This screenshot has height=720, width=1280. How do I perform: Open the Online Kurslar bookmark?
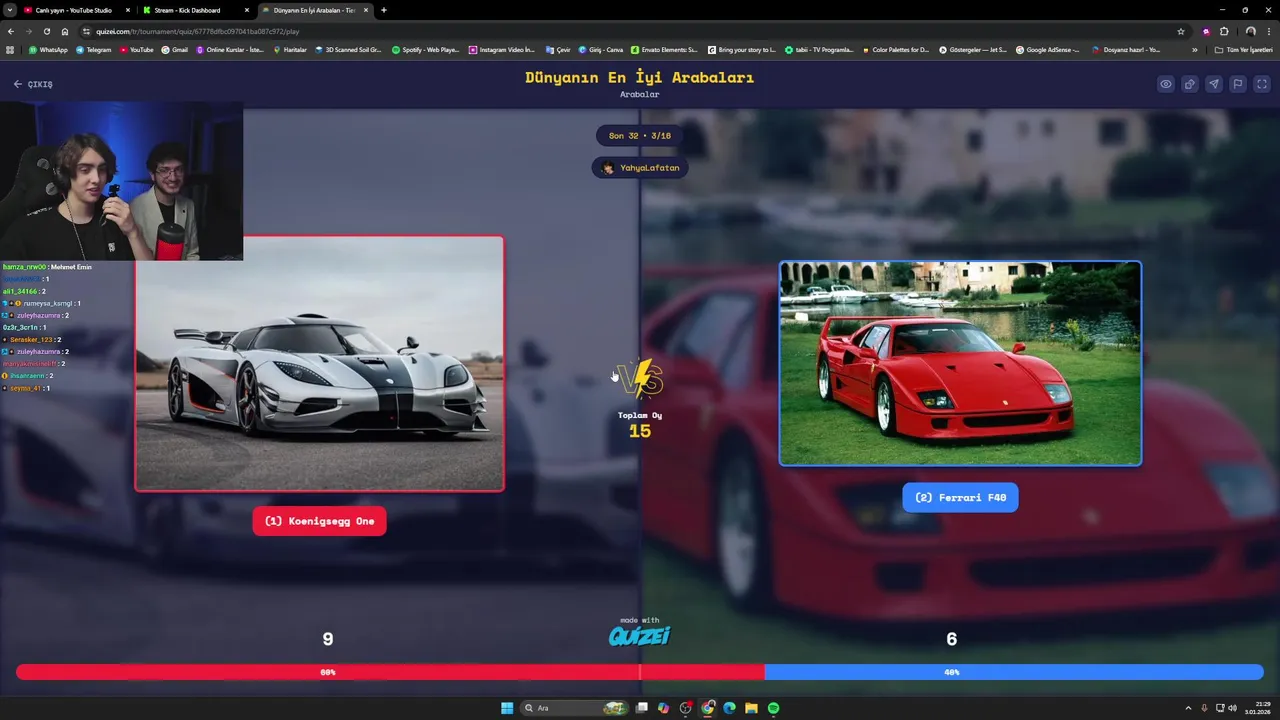point(230,49)
